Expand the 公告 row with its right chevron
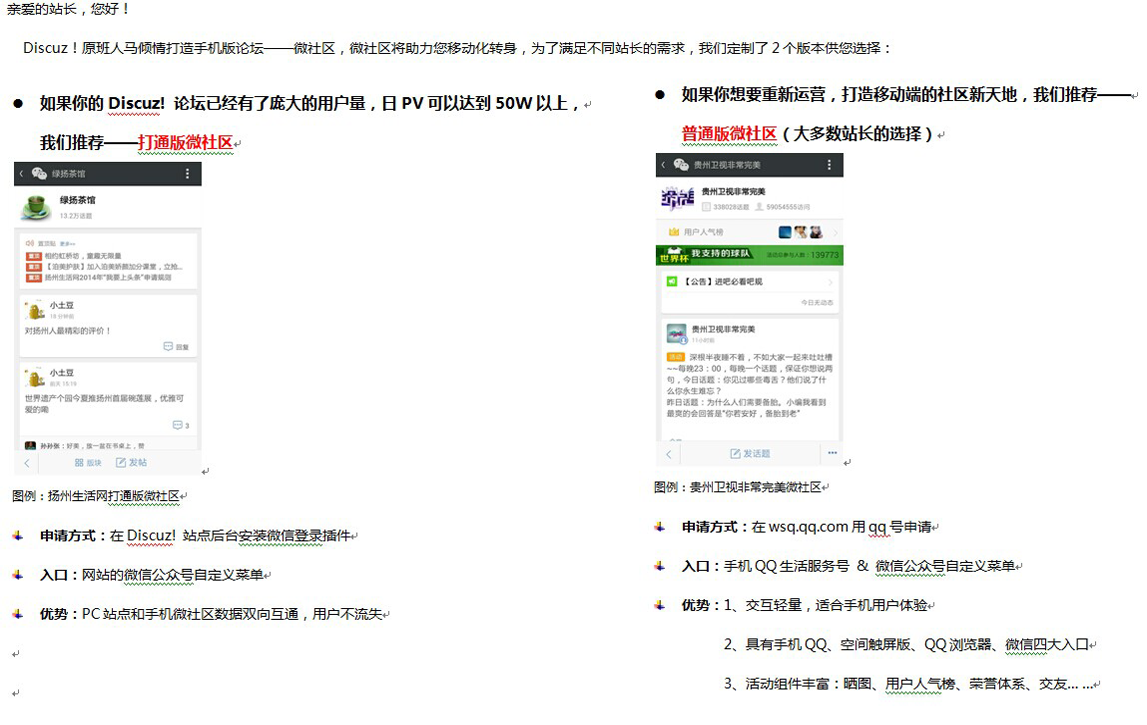1147x725 pixels. click(x=830, y=282)
